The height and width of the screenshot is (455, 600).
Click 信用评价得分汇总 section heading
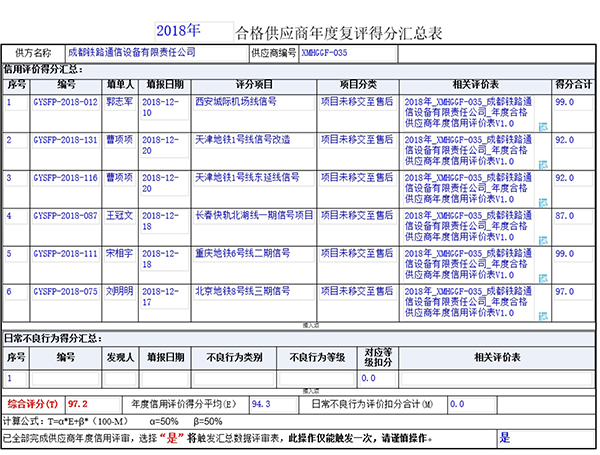42,69
